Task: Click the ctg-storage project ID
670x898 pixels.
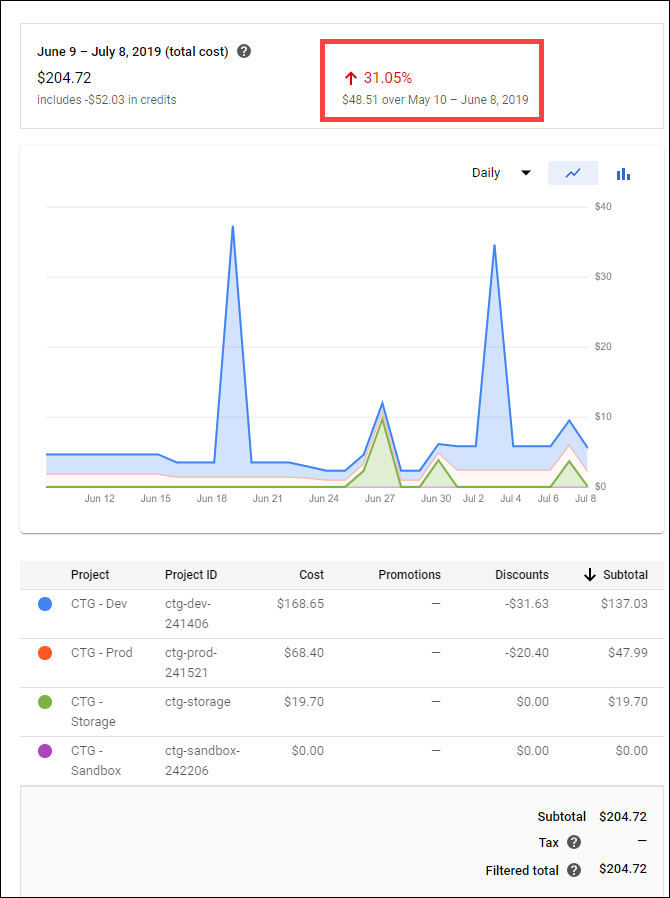Action: pyautogui.click(x=197, y=702)
